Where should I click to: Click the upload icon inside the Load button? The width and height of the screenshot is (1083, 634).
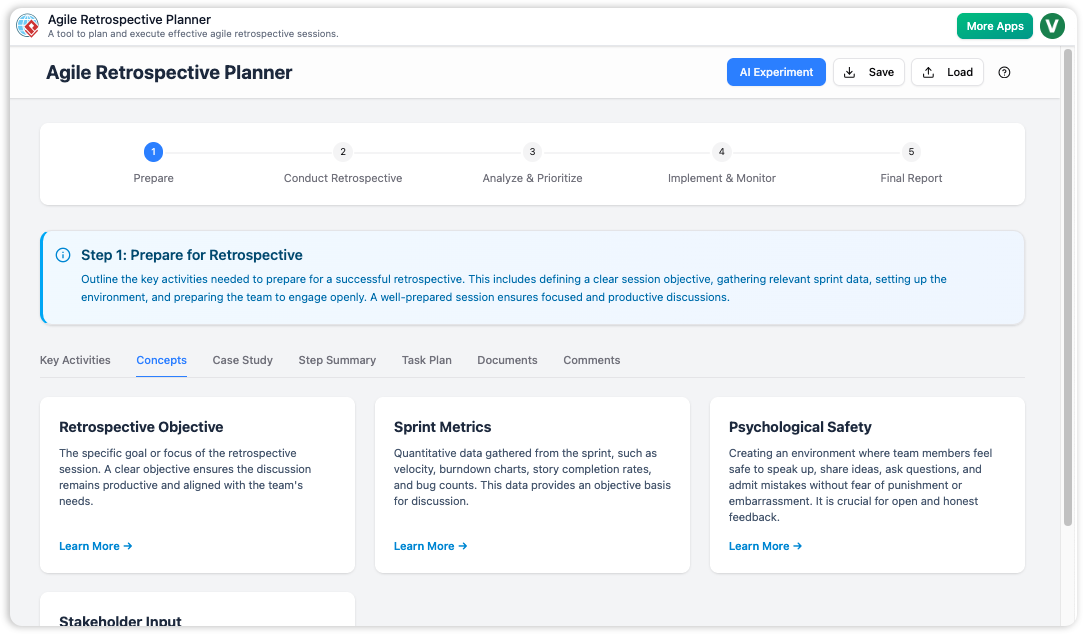[927, 72]
